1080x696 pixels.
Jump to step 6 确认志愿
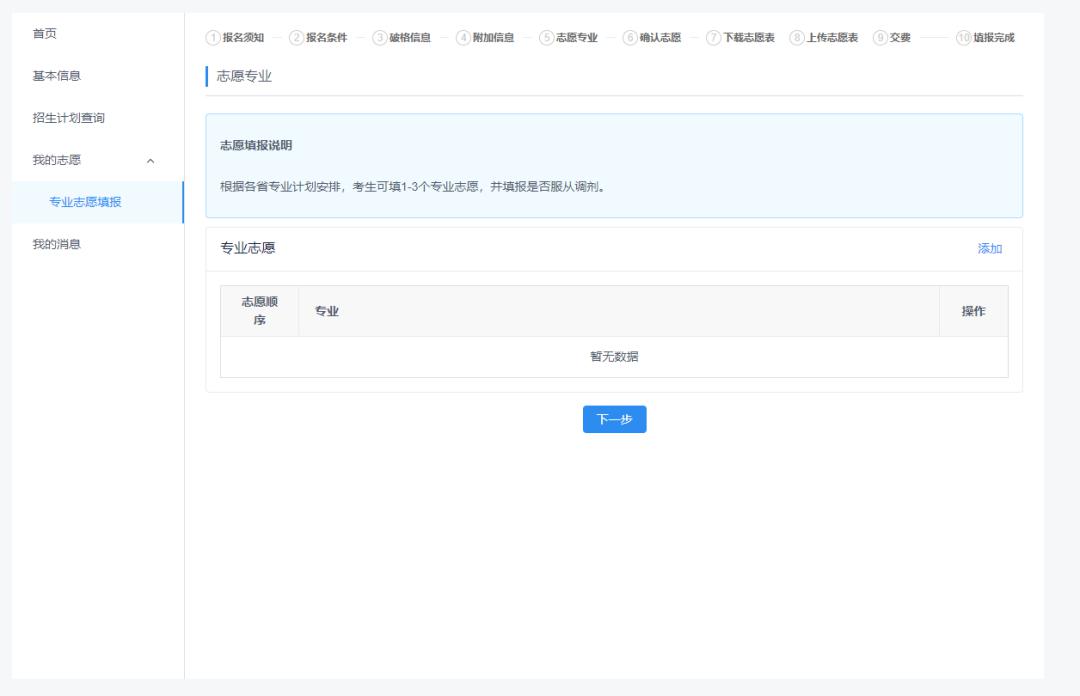point(652,38)
